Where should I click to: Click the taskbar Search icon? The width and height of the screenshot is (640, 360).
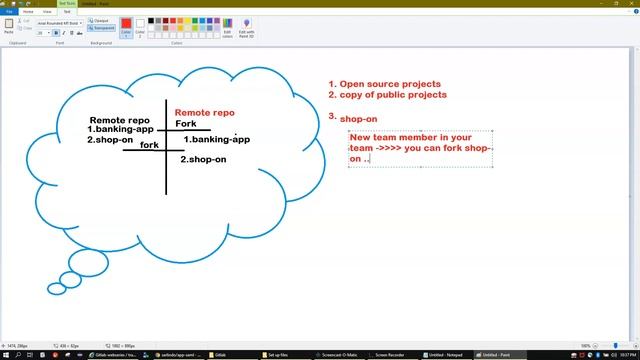(18, 355)
